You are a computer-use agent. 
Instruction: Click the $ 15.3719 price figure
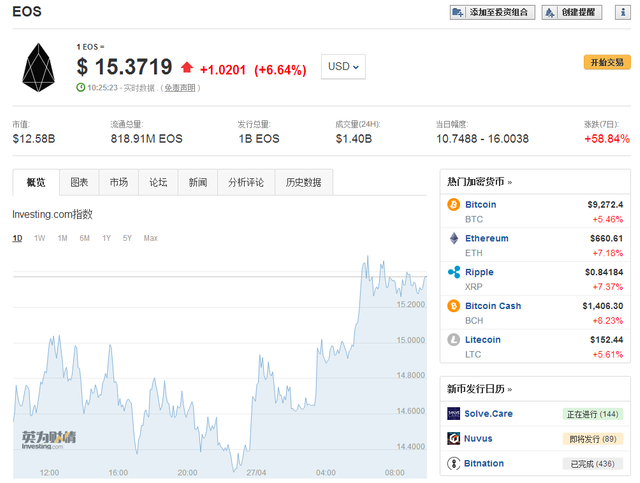pyautogui.click(x=124, y=67)
